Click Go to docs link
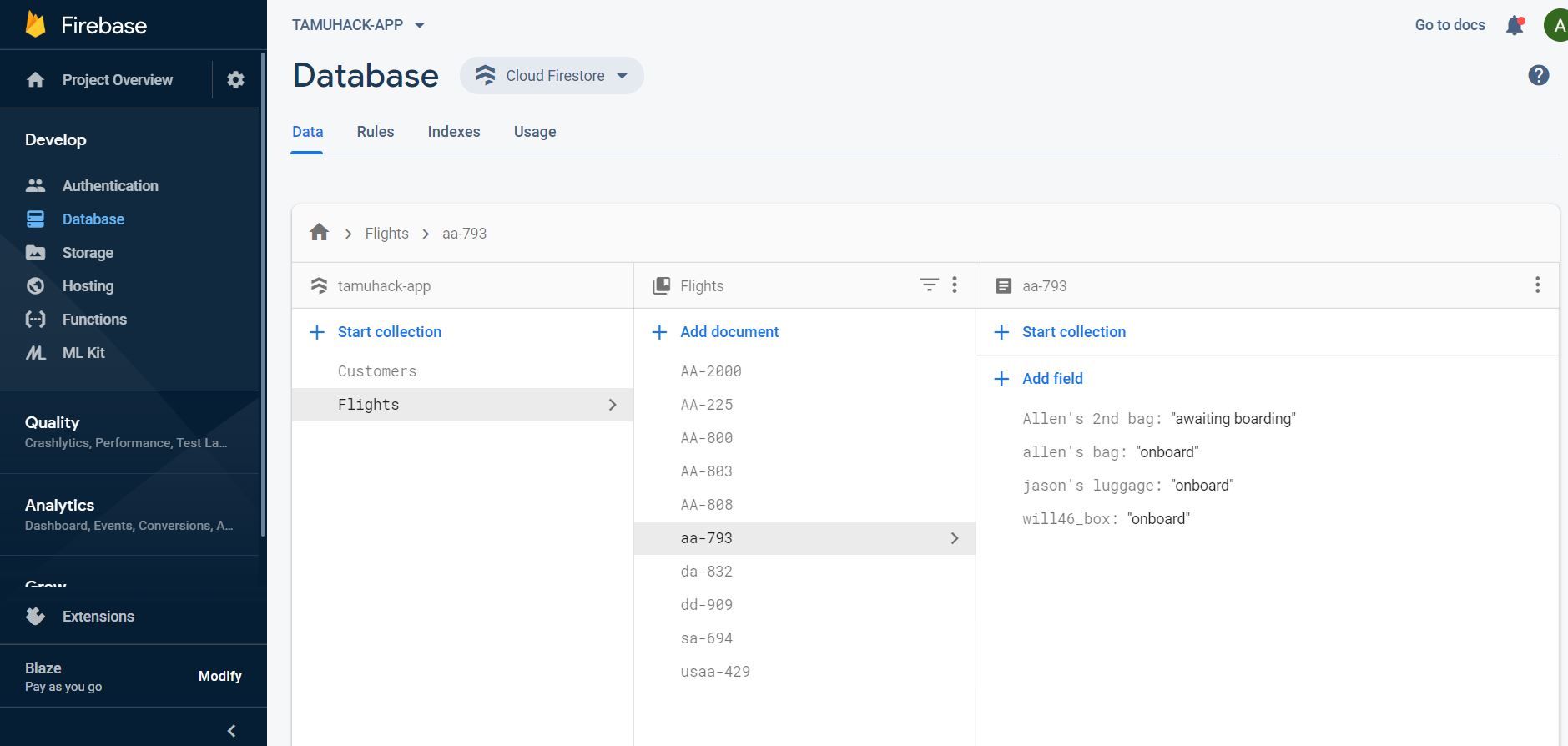The height and width of the screenshot is (746, 1568). 1450,25
